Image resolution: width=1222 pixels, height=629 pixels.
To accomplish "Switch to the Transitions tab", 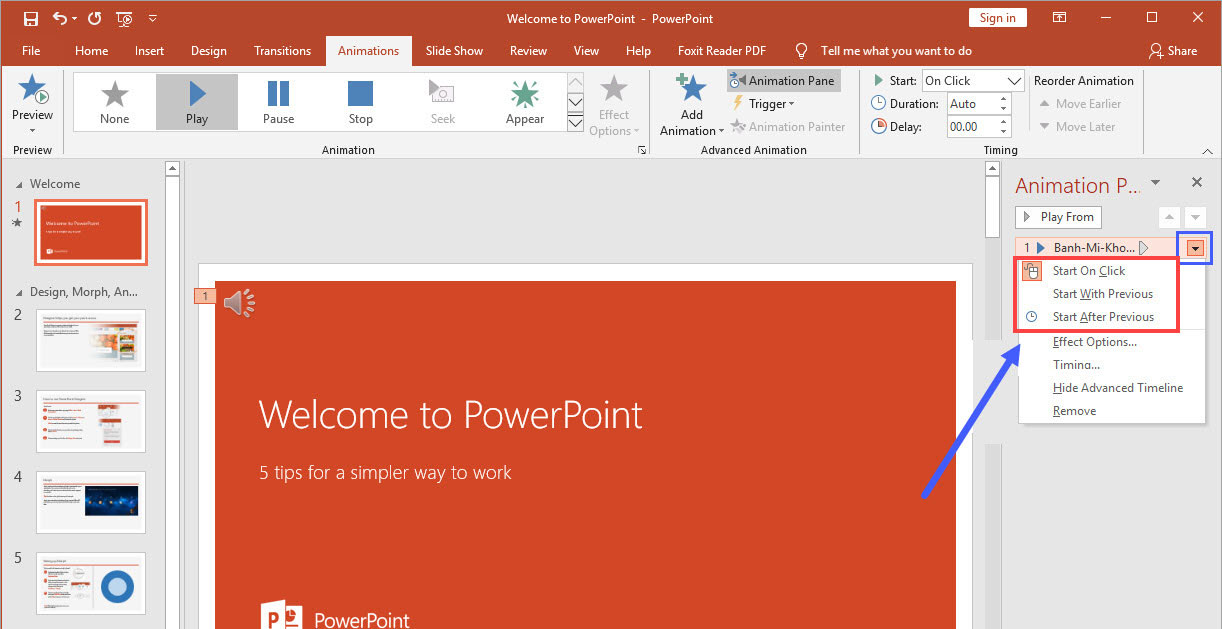I will pos(283,51).
